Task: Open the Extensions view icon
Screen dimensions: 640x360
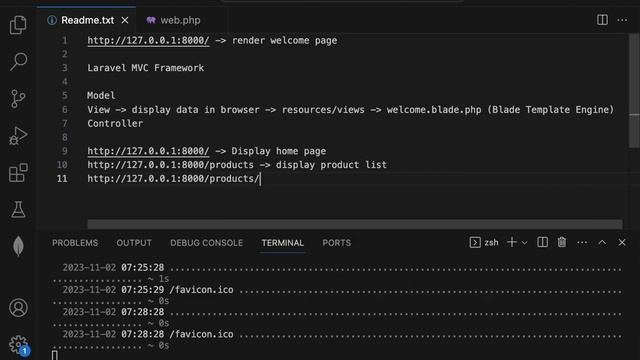Action: 18,173
